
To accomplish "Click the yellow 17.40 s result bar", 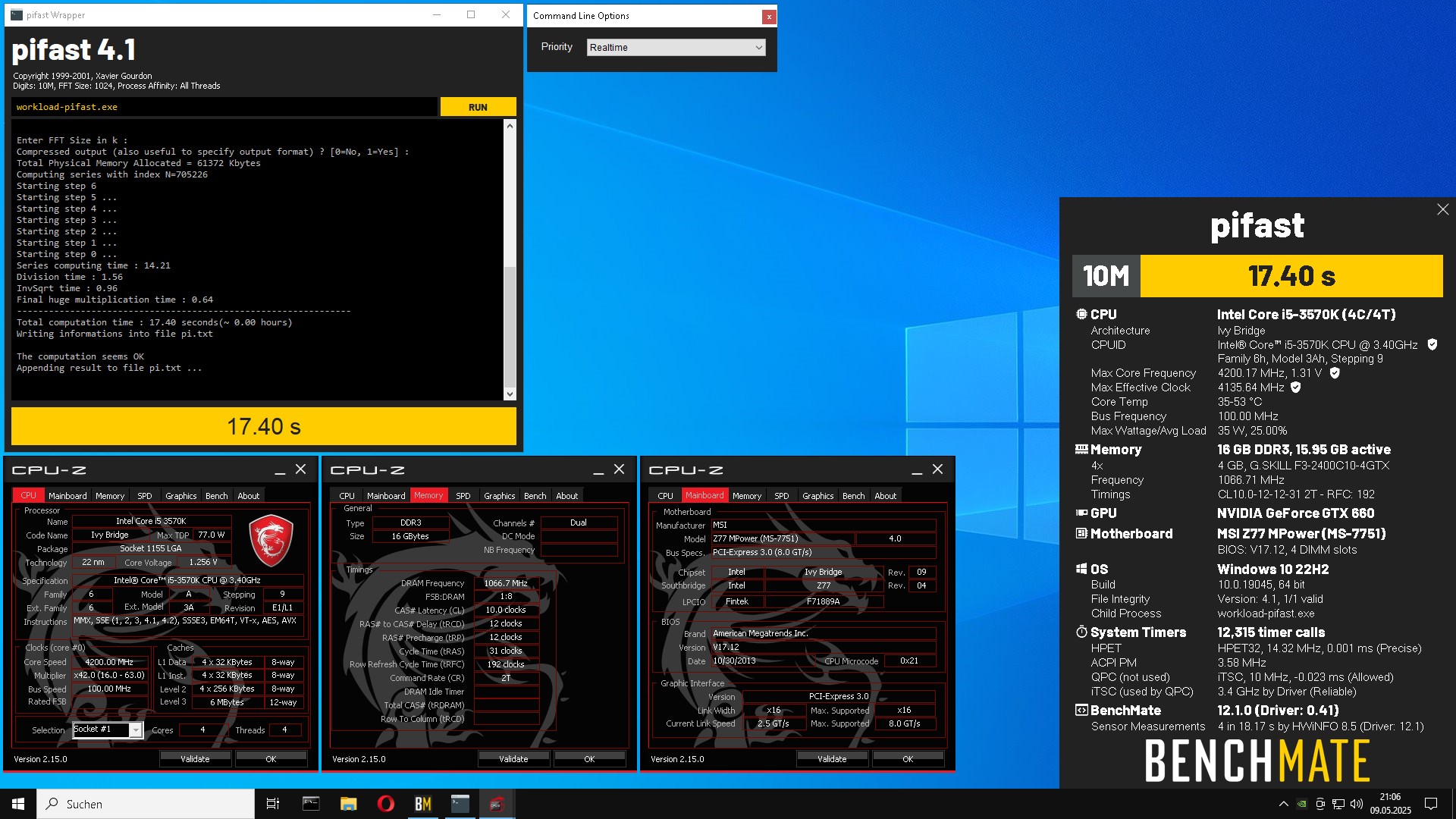I will click(264, 426).
